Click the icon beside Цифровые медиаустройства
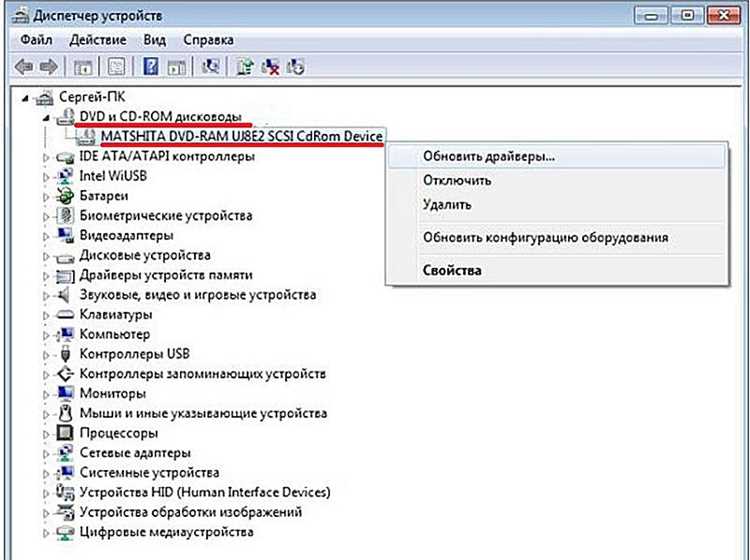This screenshot has height=560, width=750. click(x=65, y=532)
